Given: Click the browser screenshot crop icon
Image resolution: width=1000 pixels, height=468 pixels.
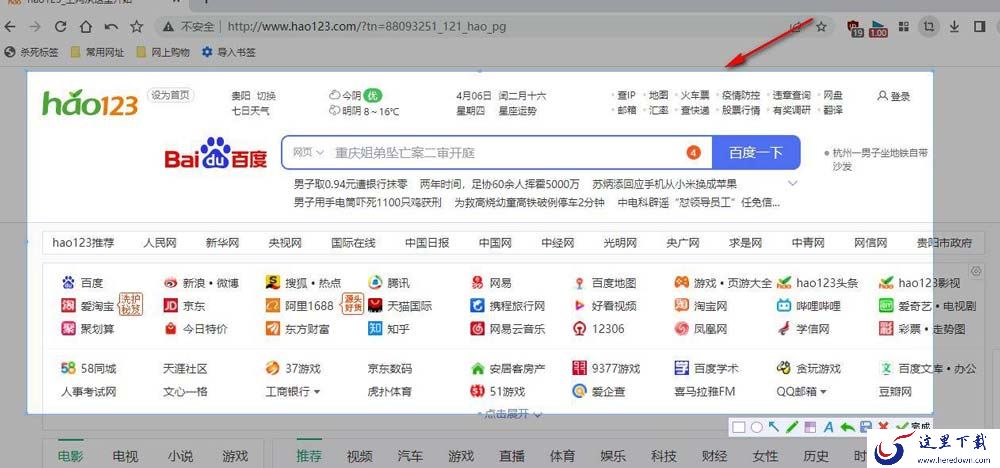Looking at the screenshot, I should [929, 26].
